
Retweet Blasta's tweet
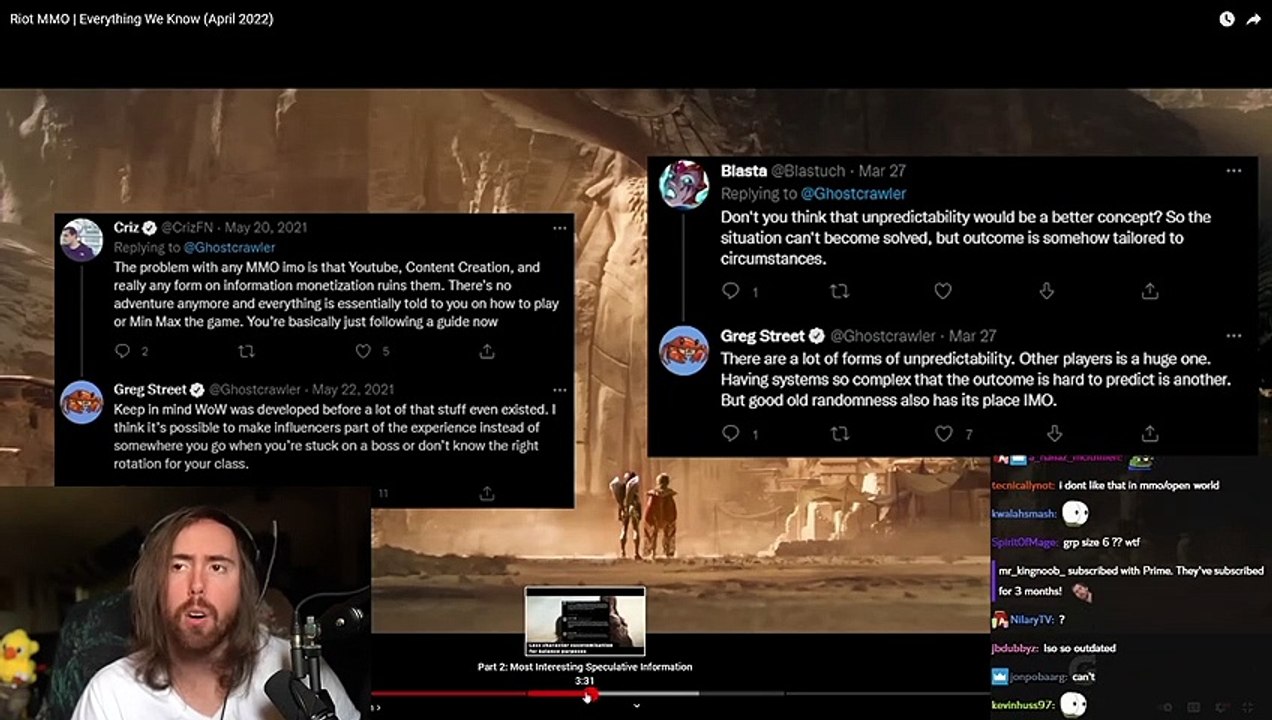[840, 291]
